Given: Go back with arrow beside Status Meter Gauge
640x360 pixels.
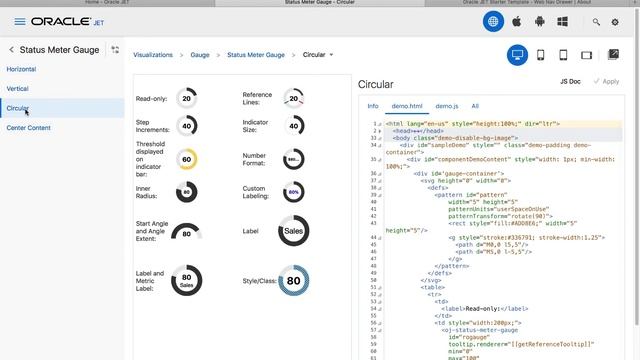Looking at the screenshot, I should click(11, 50).
